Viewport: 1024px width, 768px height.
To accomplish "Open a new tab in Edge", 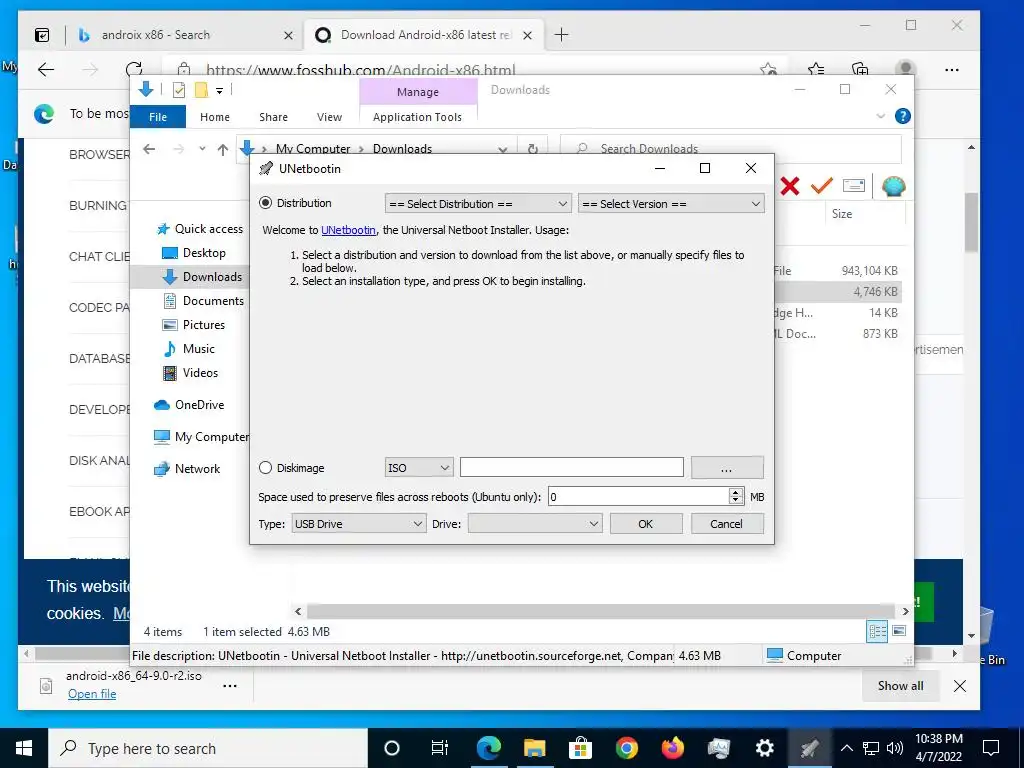I will 561,35.
